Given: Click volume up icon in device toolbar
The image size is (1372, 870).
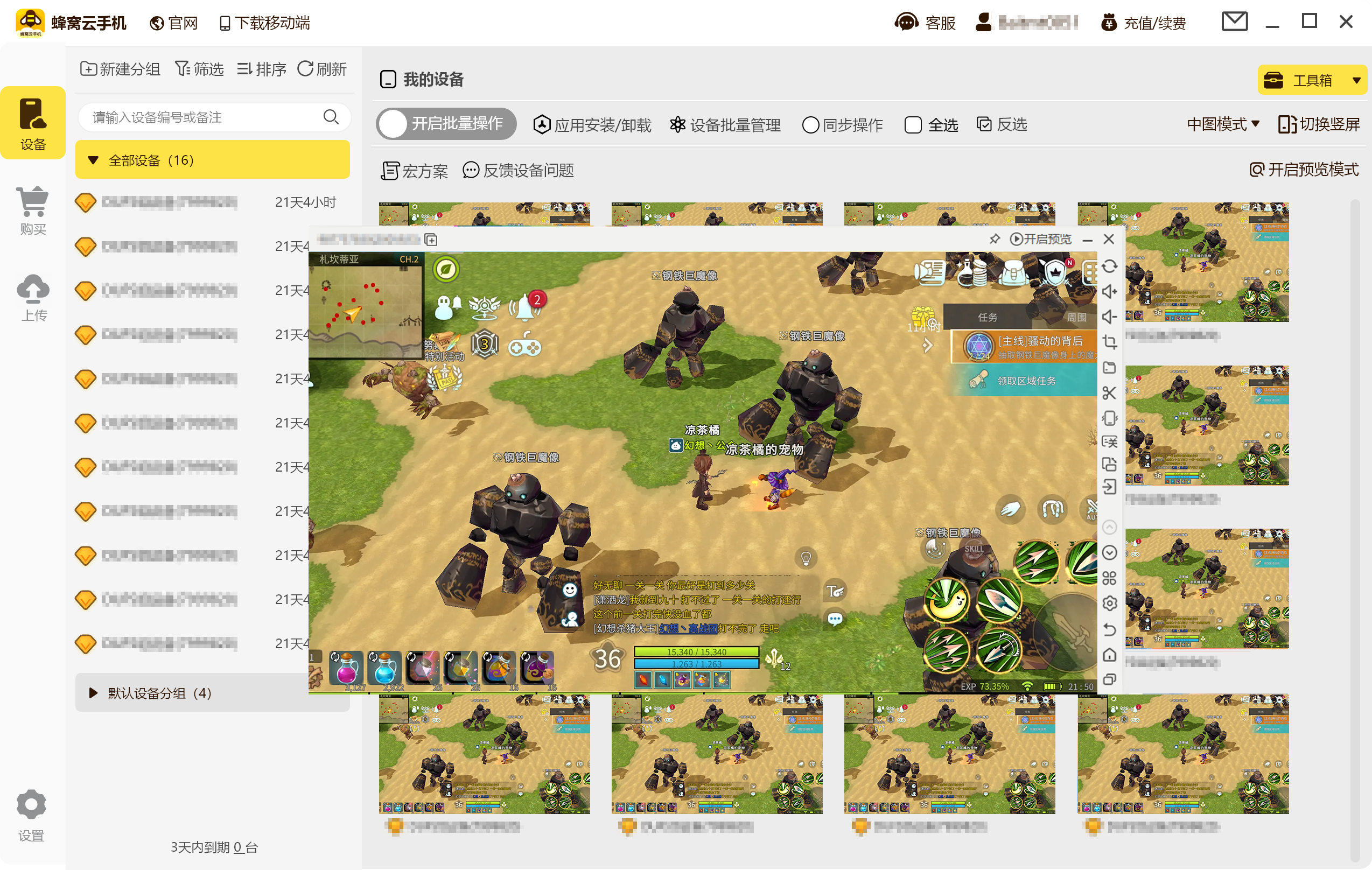Looking at the screenshot, I should [1109, 292].
